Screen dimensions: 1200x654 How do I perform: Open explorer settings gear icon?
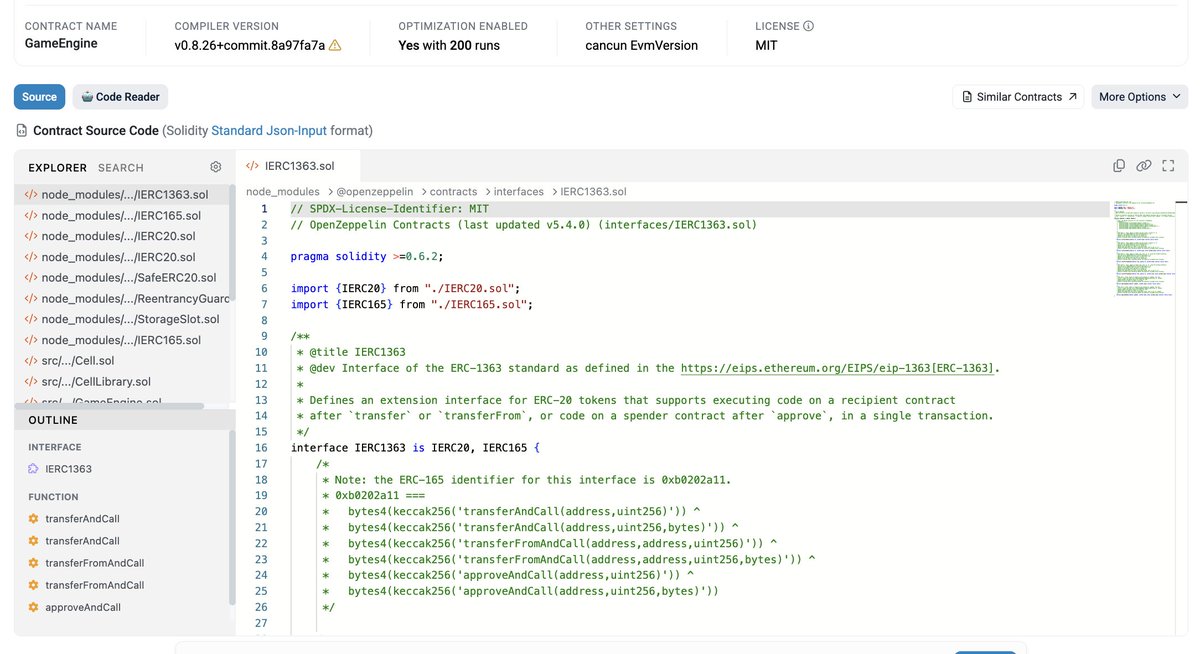click(215, 167)
